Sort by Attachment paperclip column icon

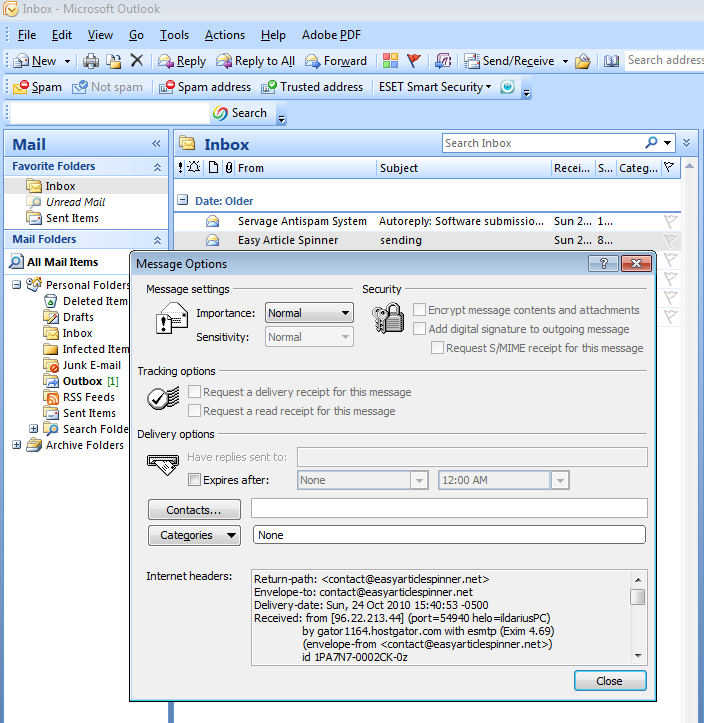[x=229, y=168]
